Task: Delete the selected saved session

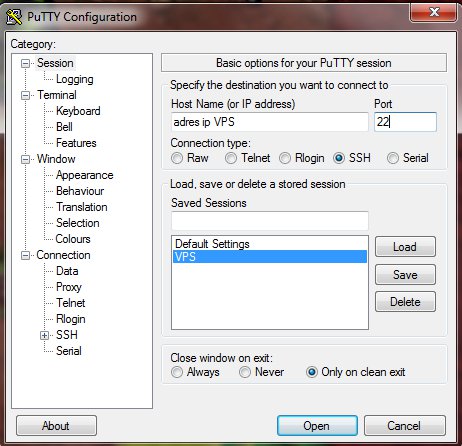Action: [x=405, y=302]
